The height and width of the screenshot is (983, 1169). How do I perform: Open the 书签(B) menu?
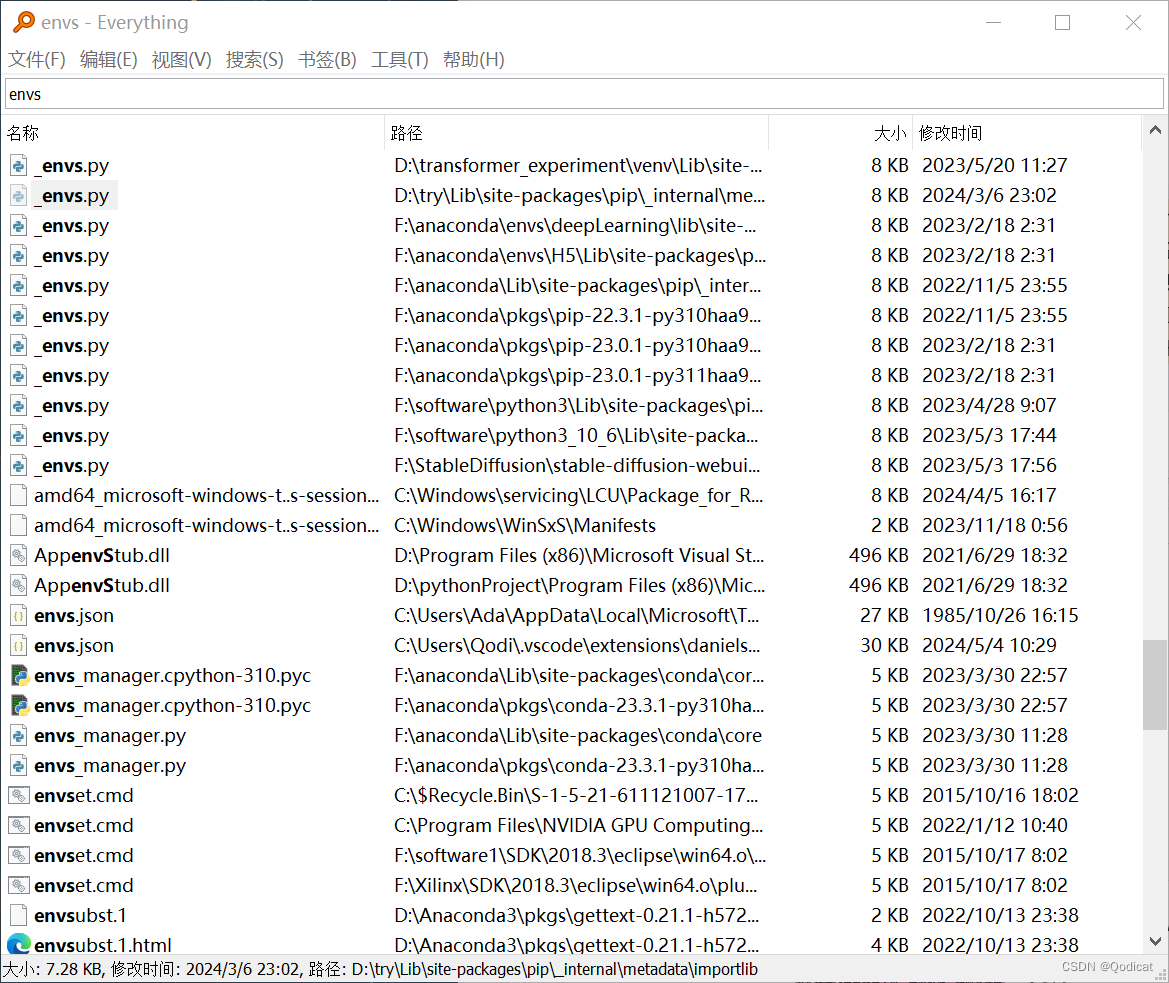(327, 60)
